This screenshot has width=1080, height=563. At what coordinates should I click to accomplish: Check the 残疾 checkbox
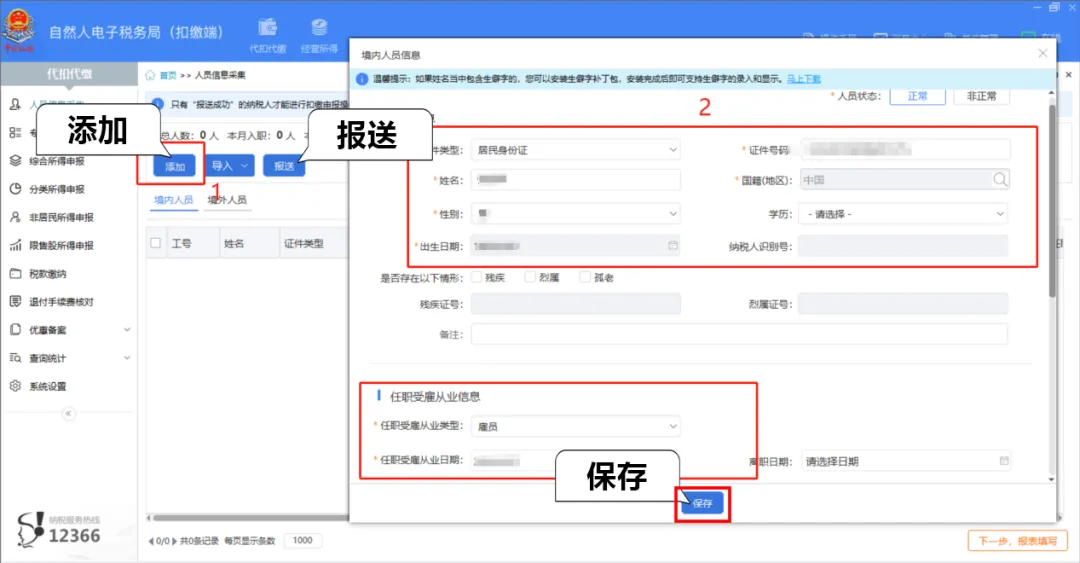477,277
